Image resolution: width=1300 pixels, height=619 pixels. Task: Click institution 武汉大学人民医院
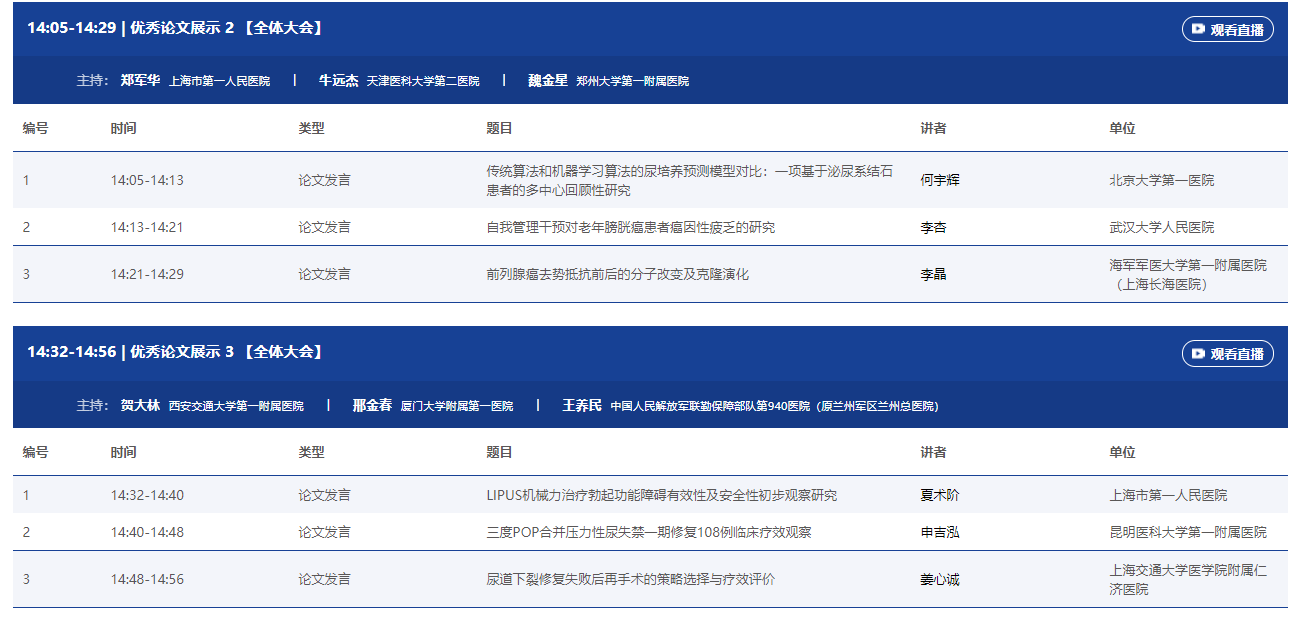(x=1161, y=227)
